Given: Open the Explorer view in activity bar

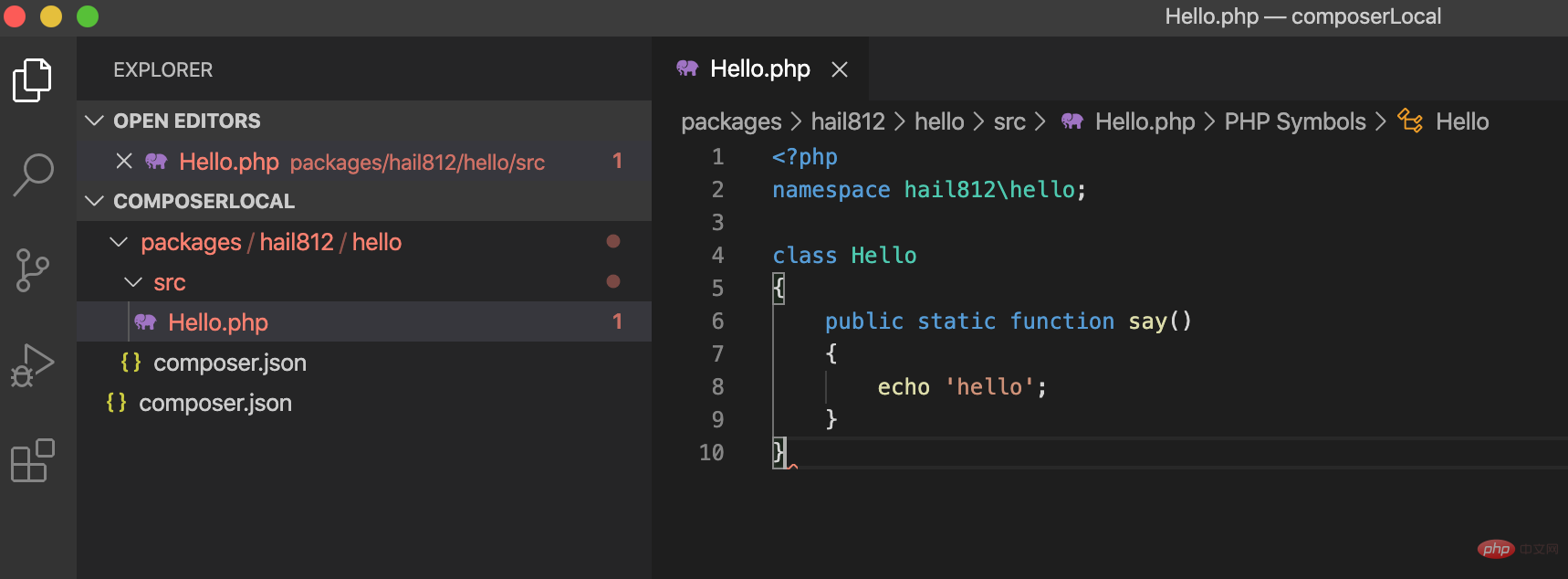Looking at the screenshot, I should pos(32,80).
